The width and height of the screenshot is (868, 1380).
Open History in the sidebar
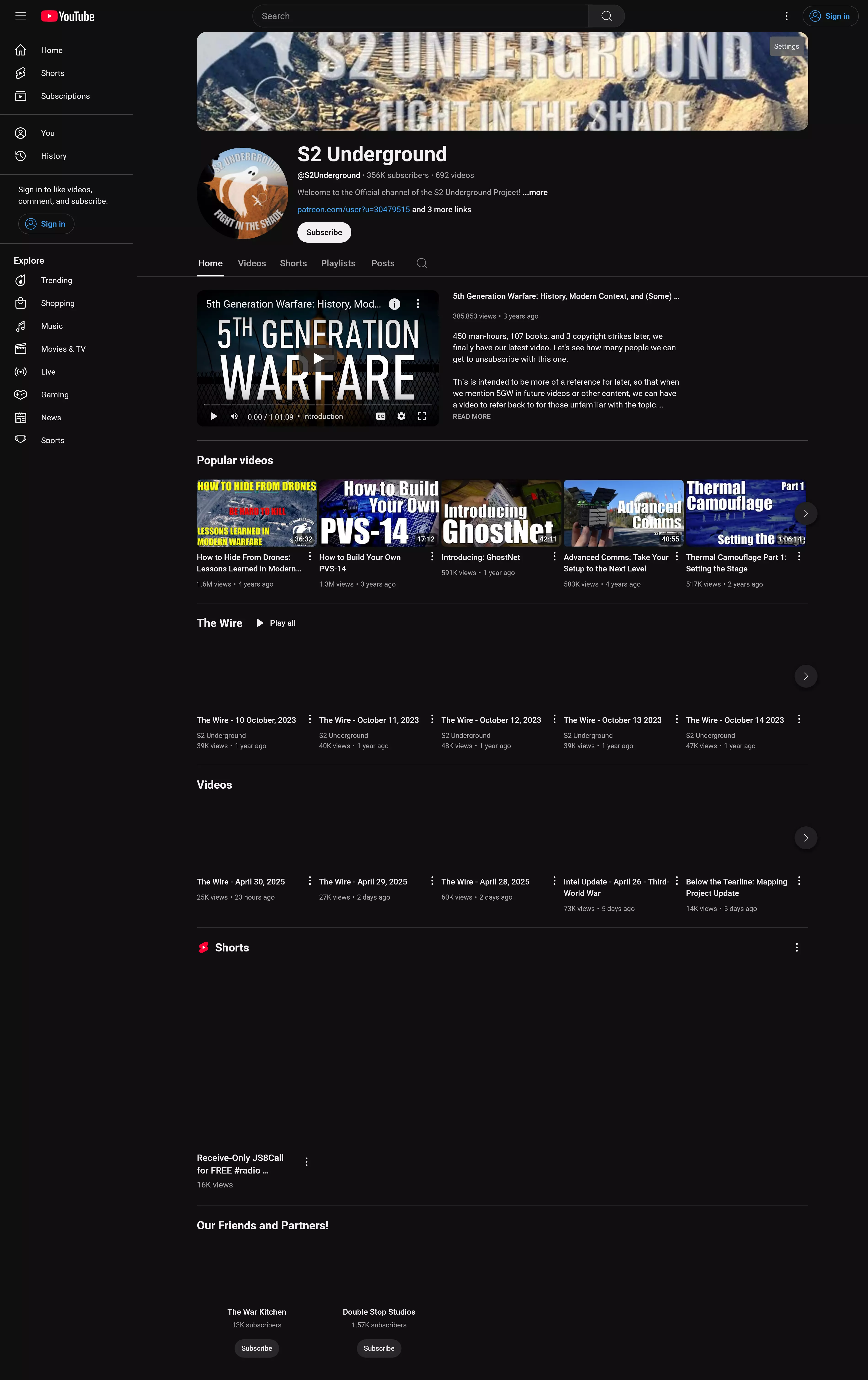pos(67,156)
